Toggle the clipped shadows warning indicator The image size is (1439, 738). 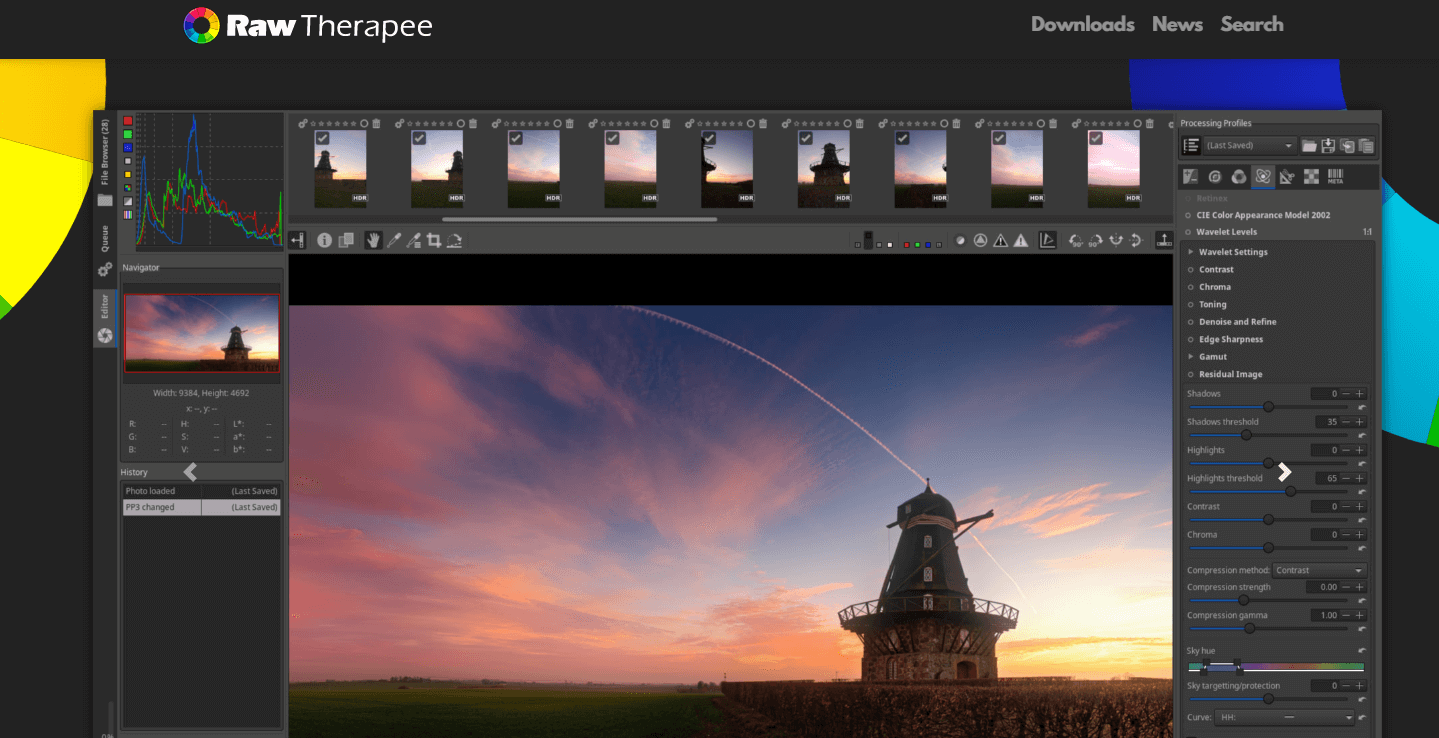1001,240
